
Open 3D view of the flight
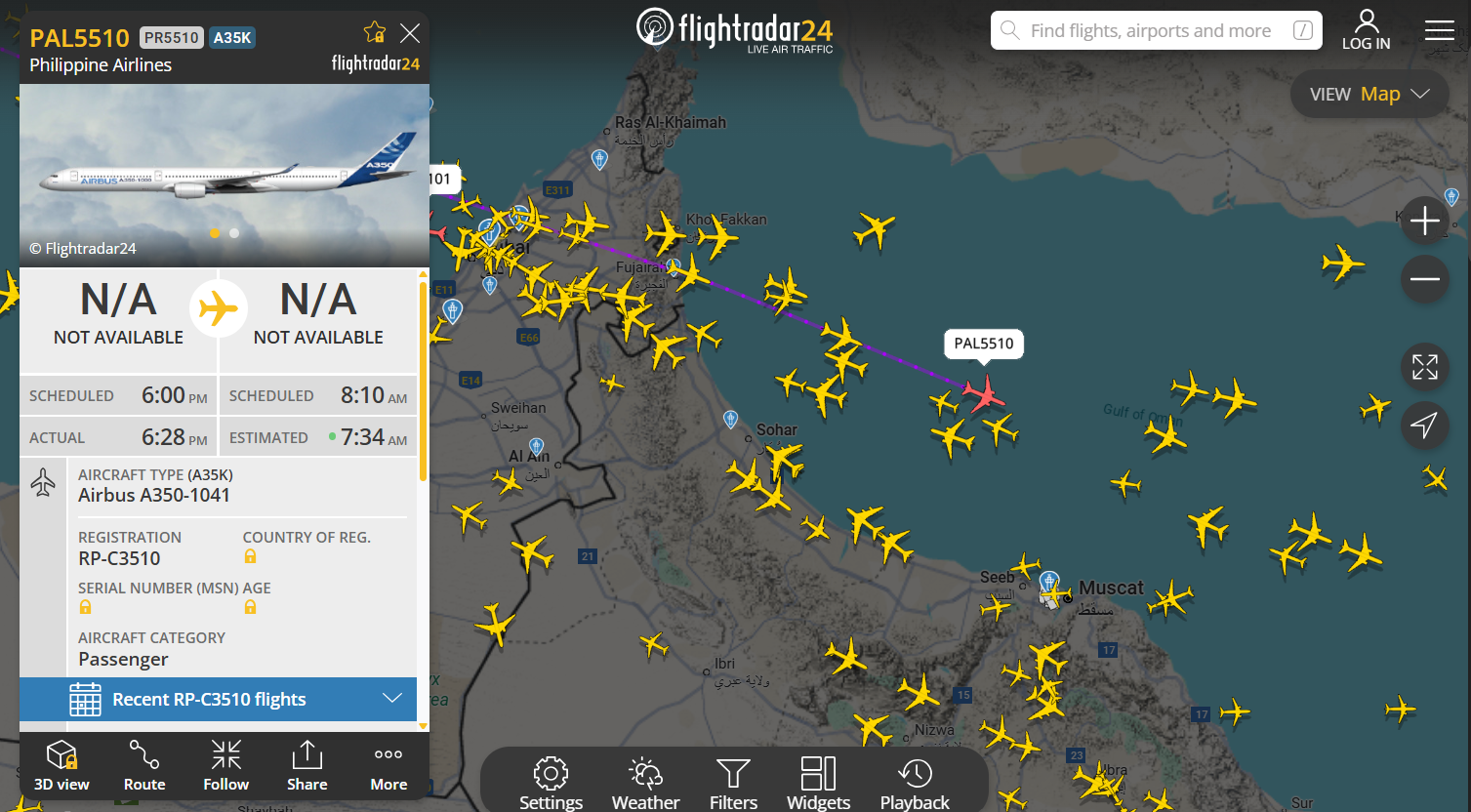pos(61,765)
